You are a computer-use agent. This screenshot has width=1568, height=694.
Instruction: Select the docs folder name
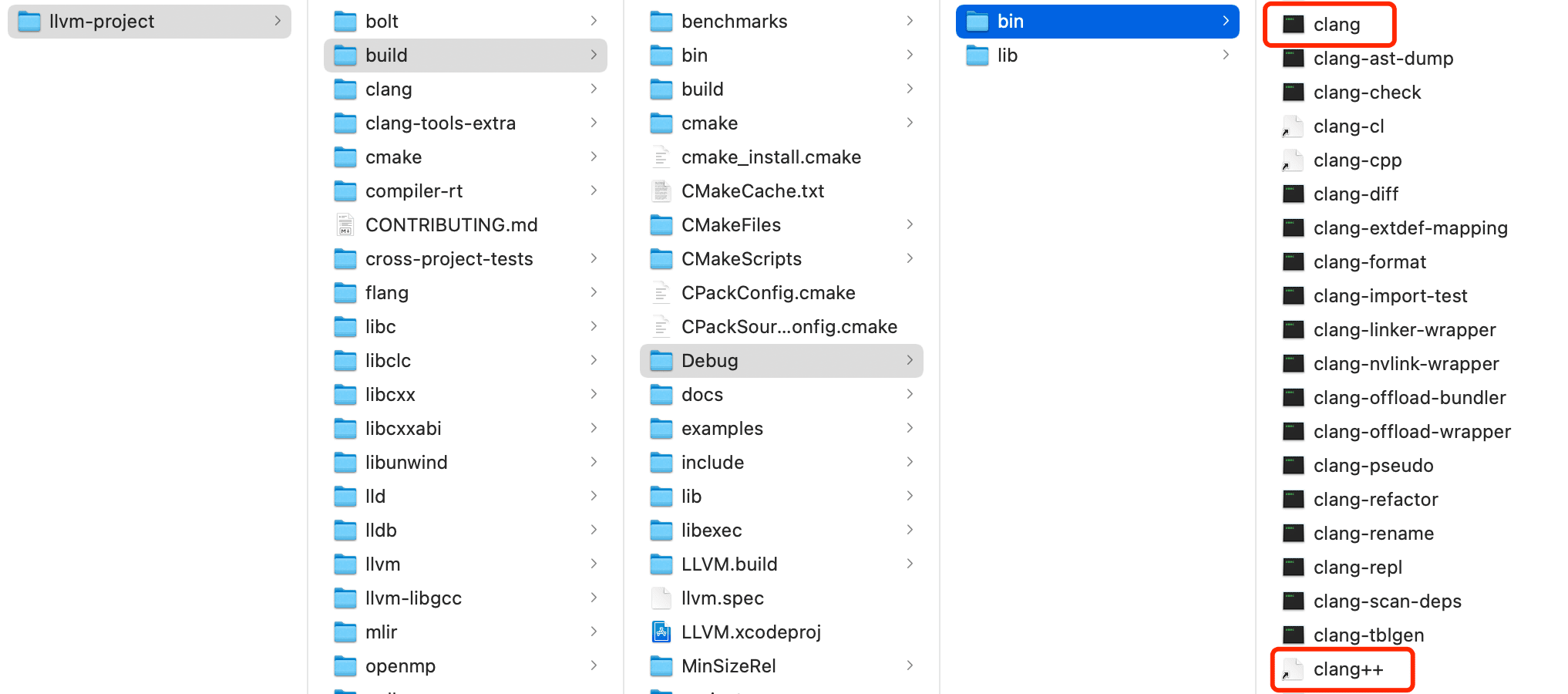(702, 395)
